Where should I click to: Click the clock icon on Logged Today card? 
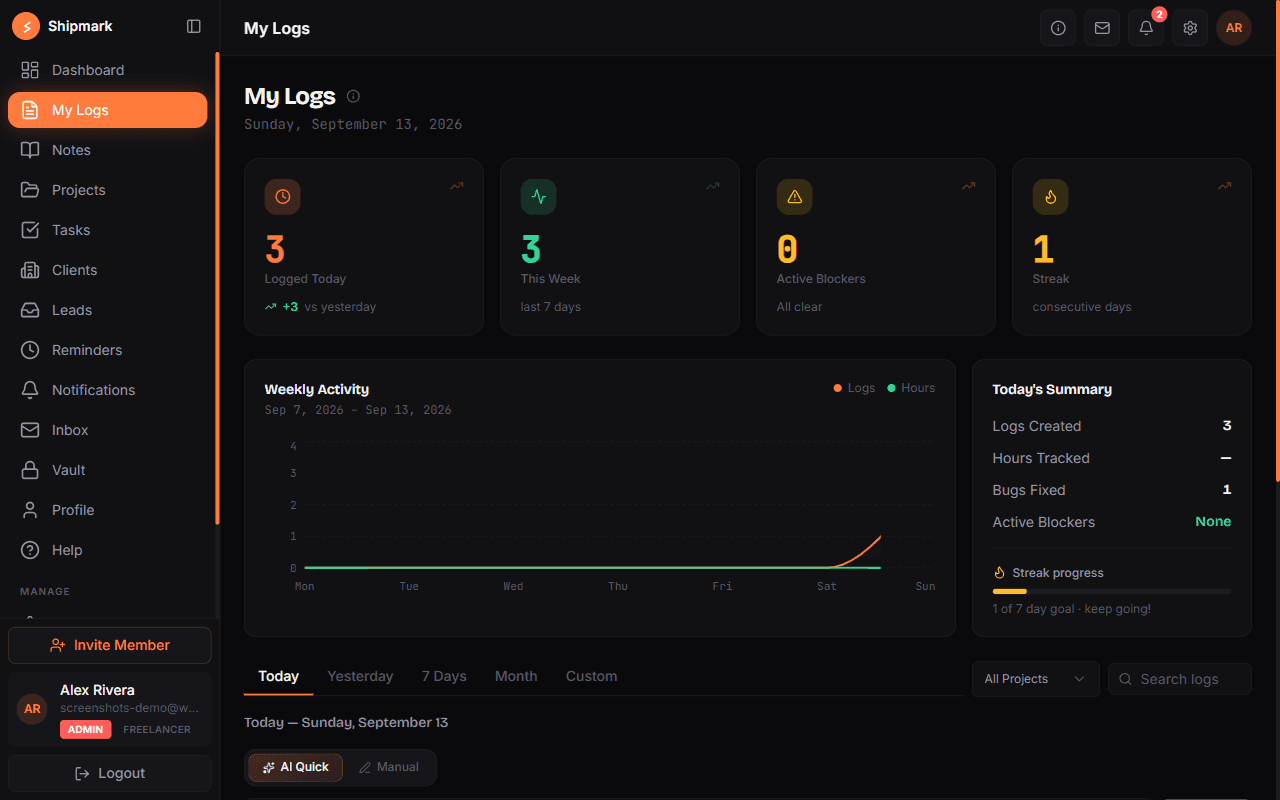point(283,197)
